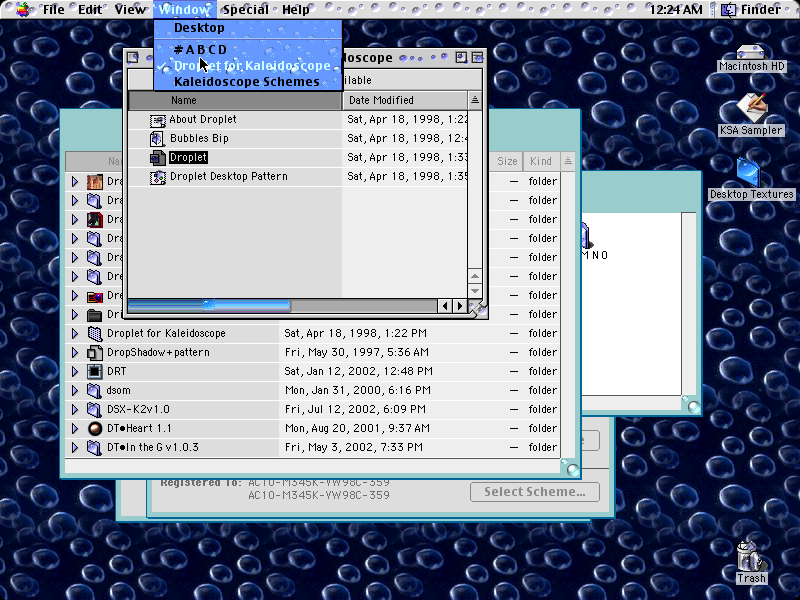This screenshot has height=600, width=800.
Task: Select the Droplet scheme file icon
Action: [x=157, y=158]
